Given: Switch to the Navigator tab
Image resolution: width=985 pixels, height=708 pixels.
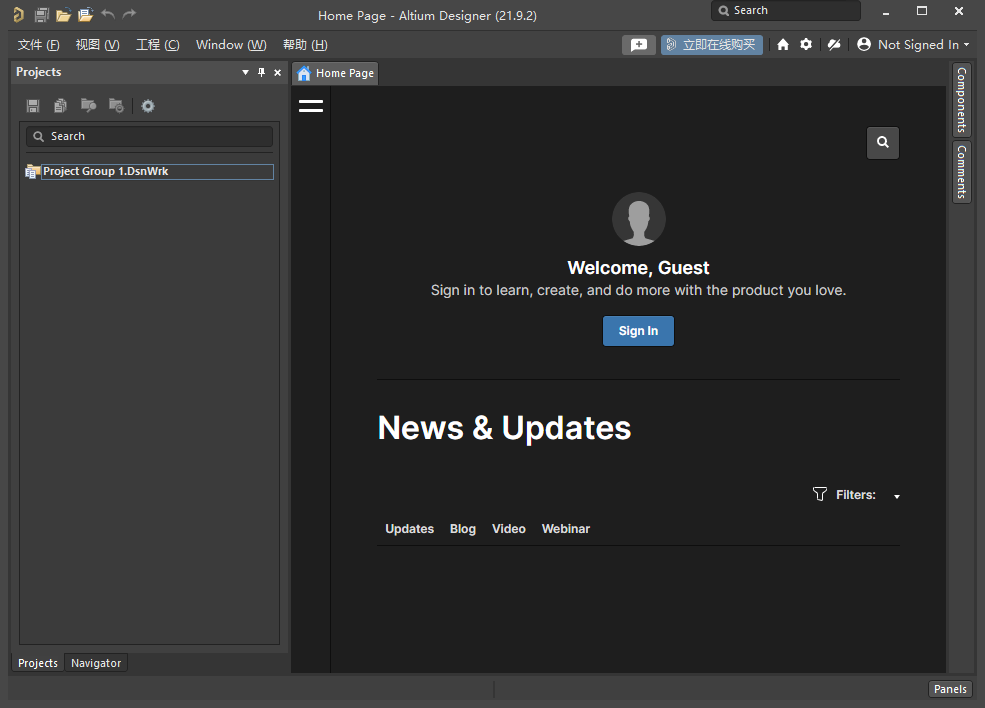Looking at the screenshot, I should [x=96, y=663].
